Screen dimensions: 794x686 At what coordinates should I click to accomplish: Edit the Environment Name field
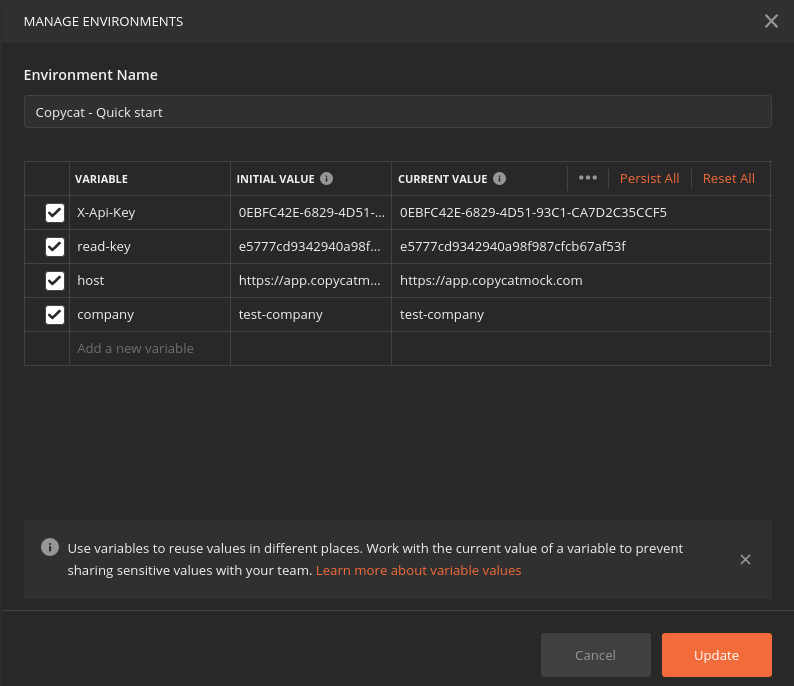click(397, 112)
